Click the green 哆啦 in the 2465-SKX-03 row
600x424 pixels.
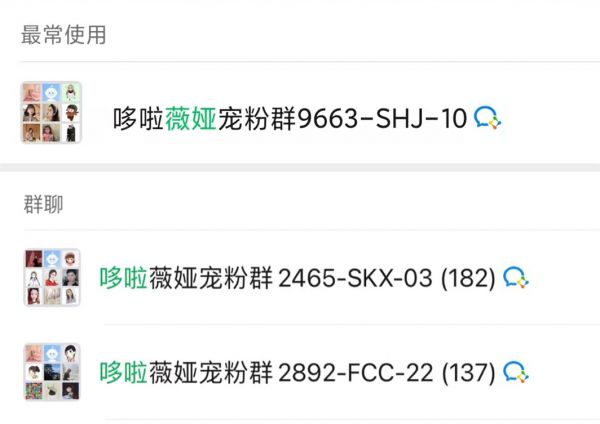point(124,277)
